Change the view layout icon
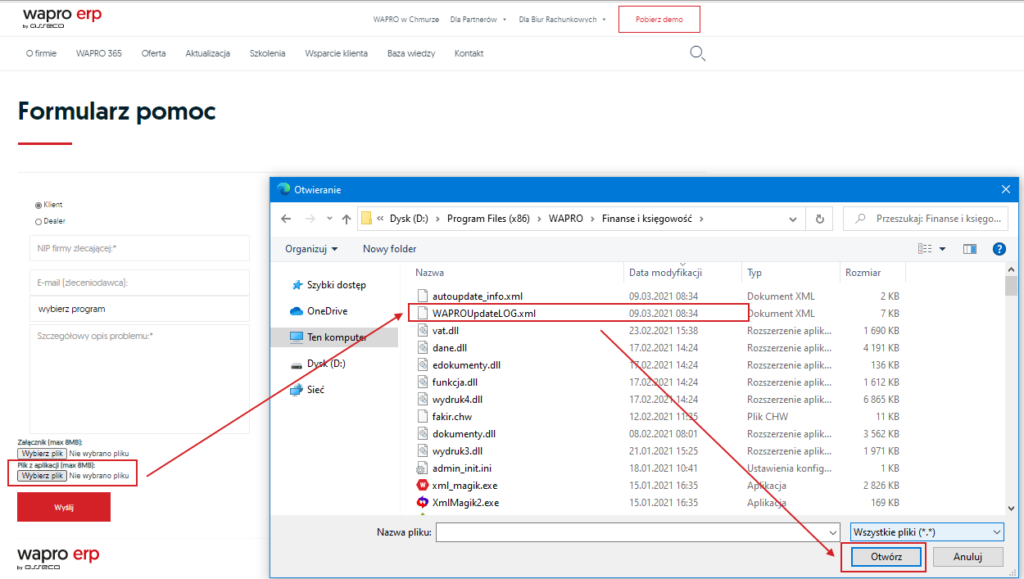The image size is (1024, 579). click(925, 249)
